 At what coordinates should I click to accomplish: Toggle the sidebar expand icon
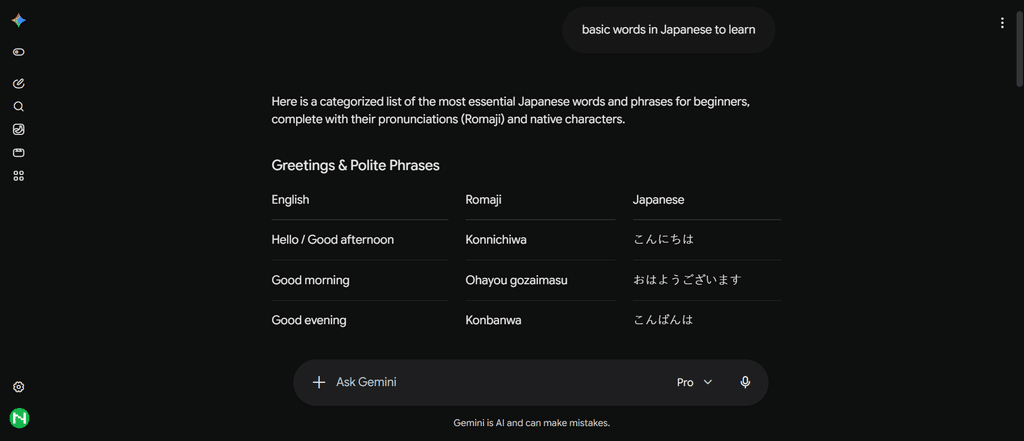pyautogui.click(x=18, y=52)
